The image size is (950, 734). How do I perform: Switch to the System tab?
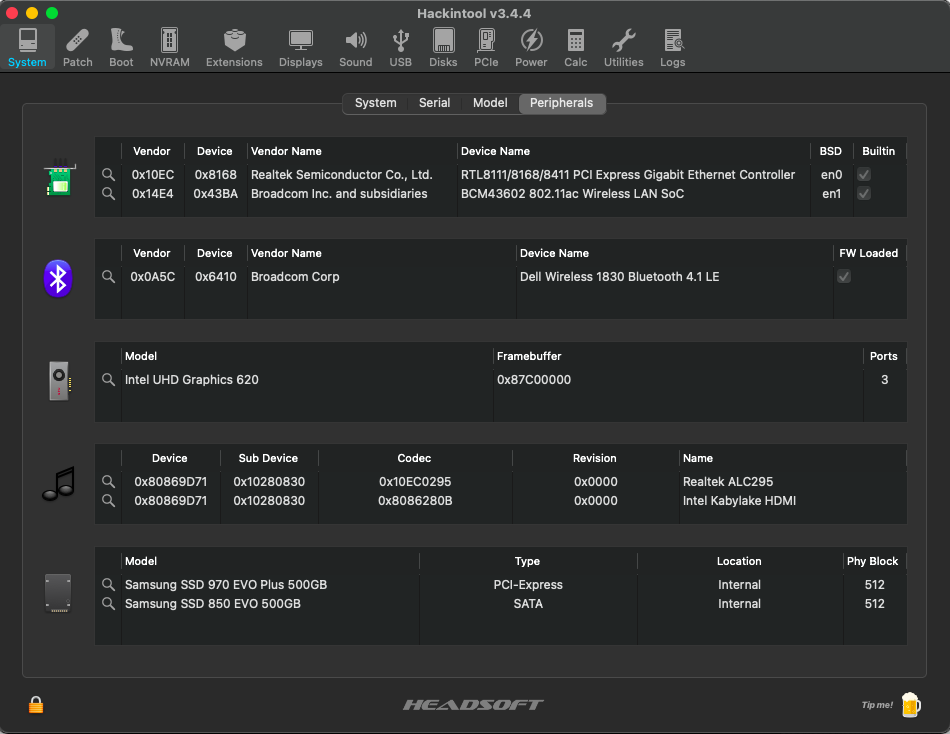tap(376, 103)
